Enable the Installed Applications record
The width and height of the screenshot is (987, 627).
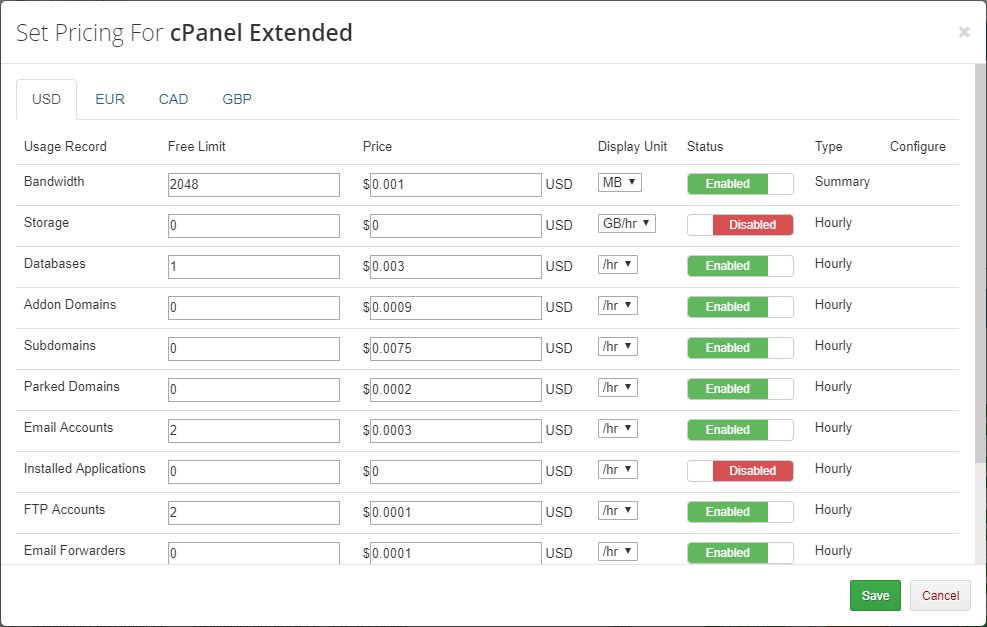[740, 470]
